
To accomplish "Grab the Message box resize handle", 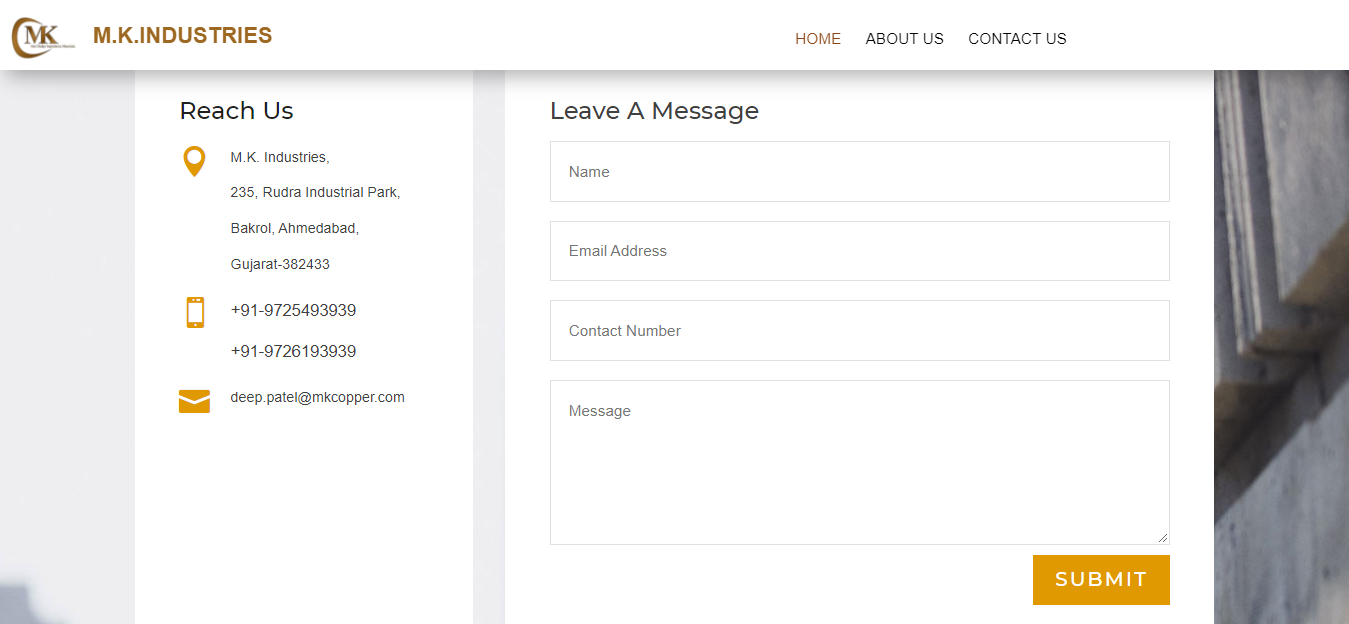I will click(1162, 537).
